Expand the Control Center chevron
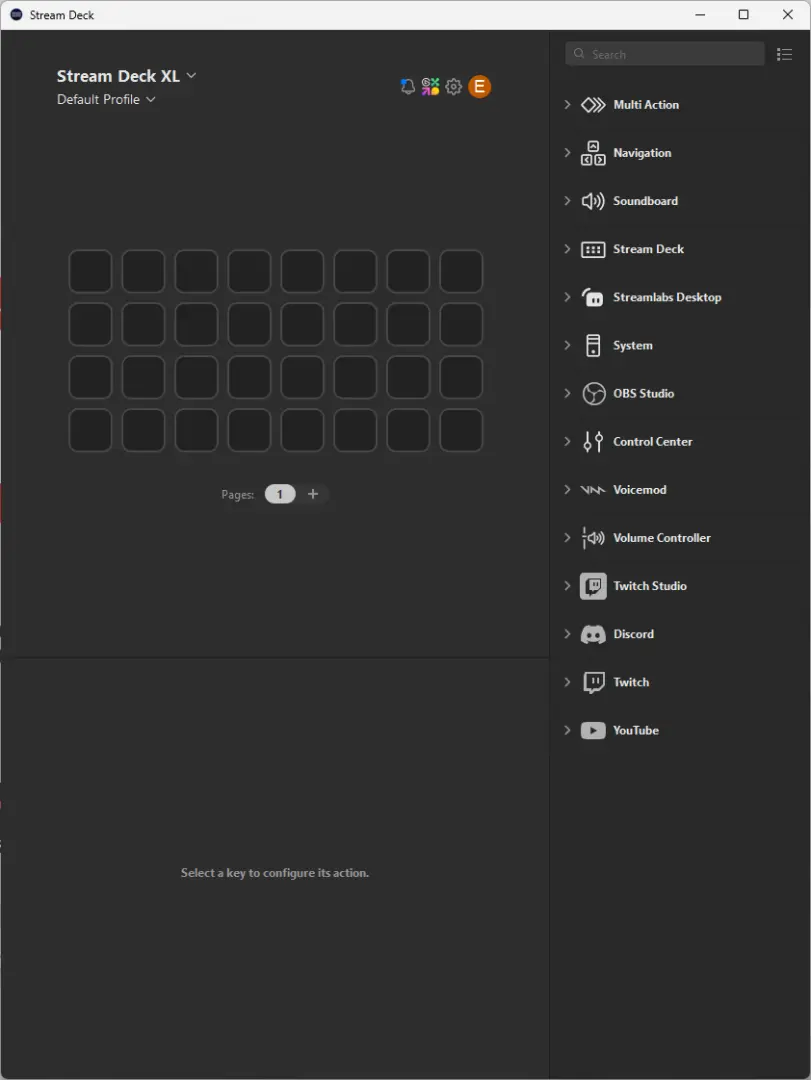The width and height of the screenshot is (811, 1080). click(567, 442)
